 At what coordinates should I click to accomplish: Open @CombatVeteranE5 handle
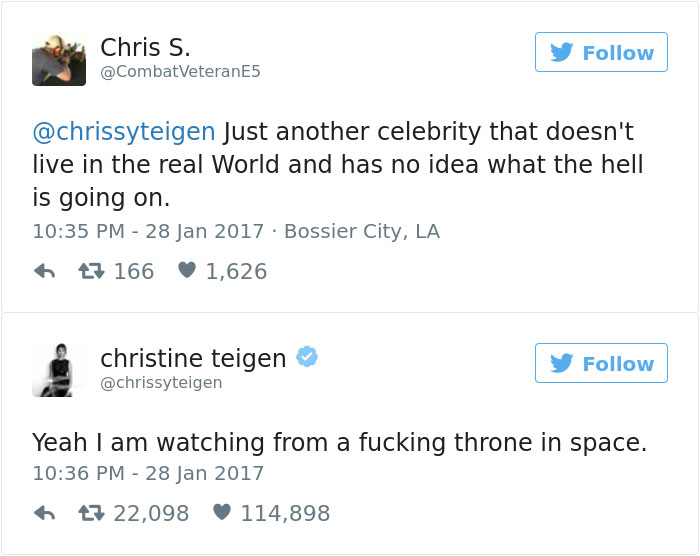click(x=180, y=71)
